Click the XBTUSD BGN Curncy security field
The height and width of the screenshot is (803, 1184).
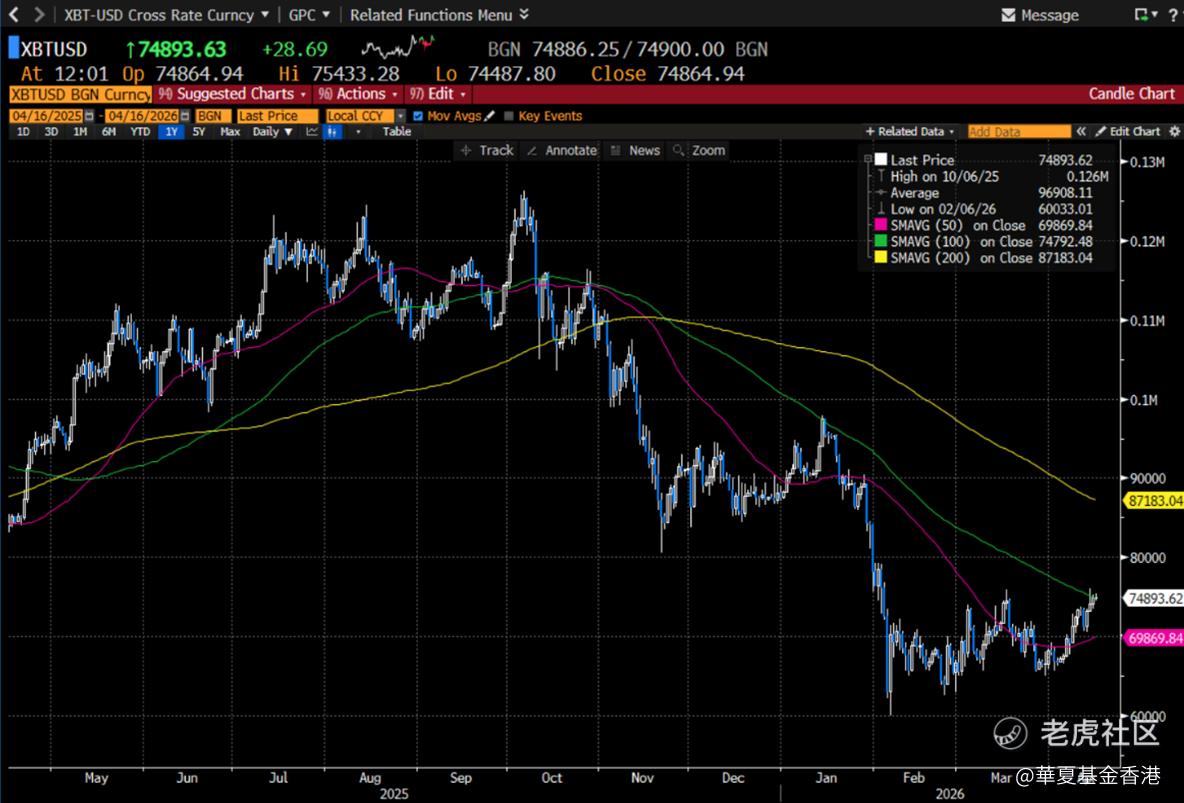(80, 94)
